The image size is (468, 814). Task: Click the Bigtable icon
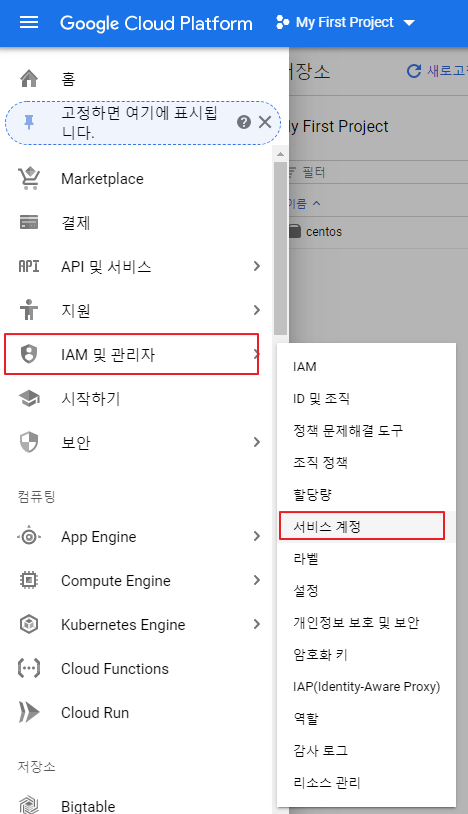(29, 805)
